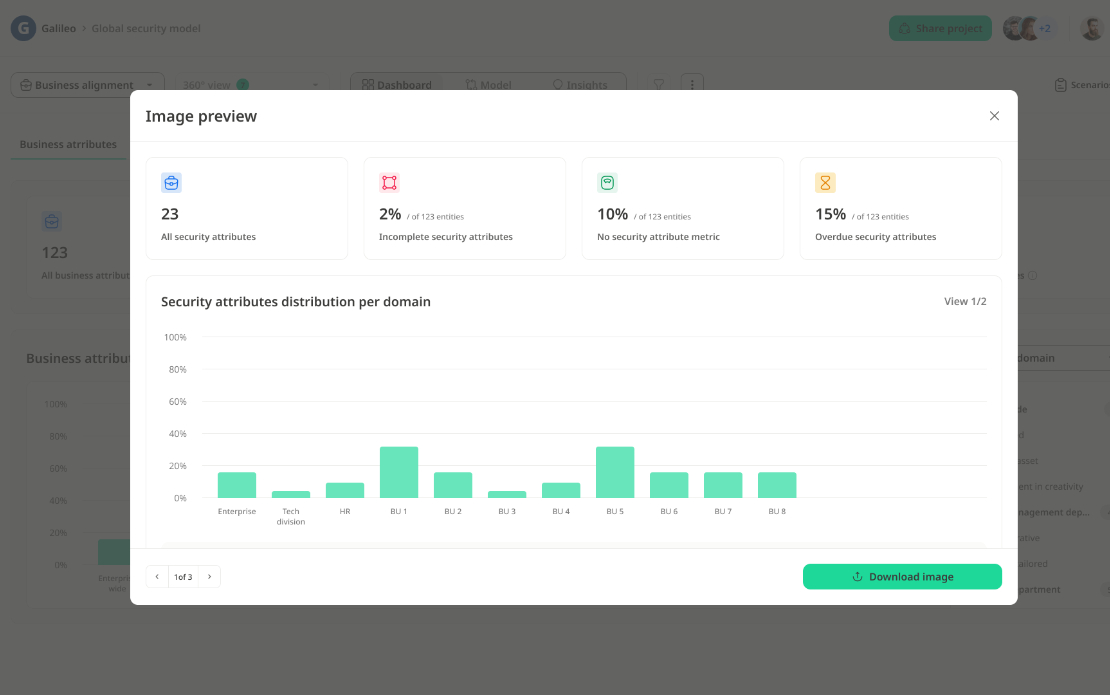Open the 360° view dropdown in background

click(251, 85)
